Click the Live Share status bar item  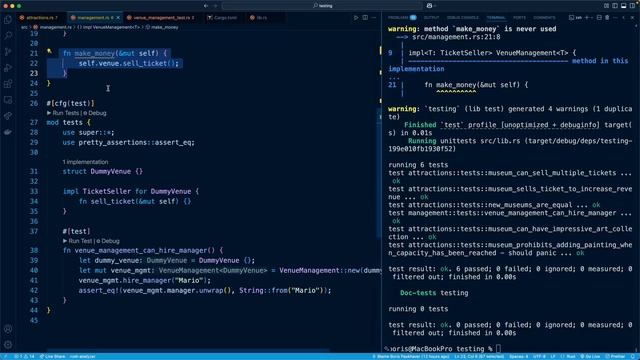[x=52, y=356]
